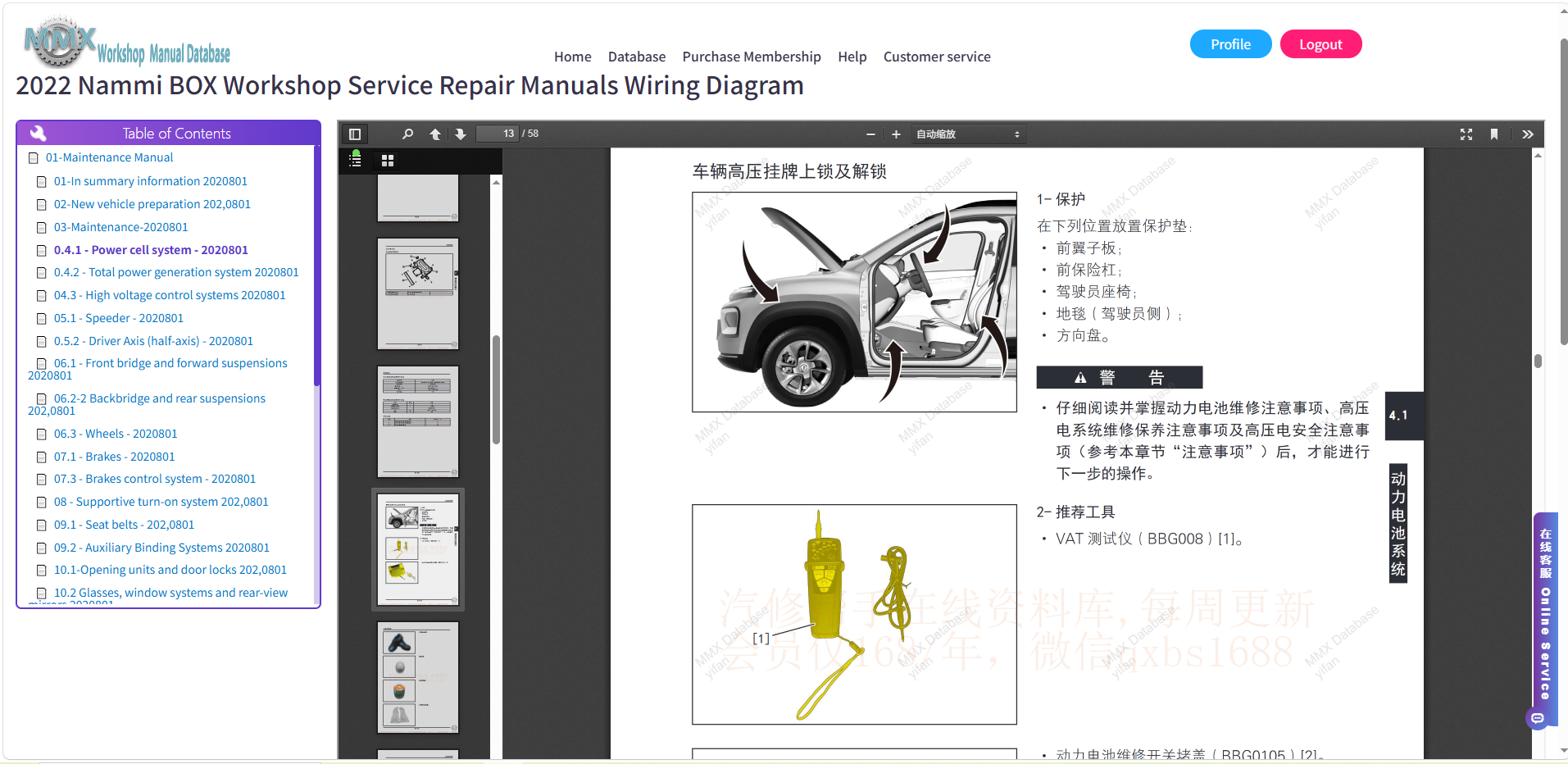The image size is (1568, 764).
Task: Click the bookmark icon in PDF toolbar
Action: pyautogui.click(x=1494, y=134)
